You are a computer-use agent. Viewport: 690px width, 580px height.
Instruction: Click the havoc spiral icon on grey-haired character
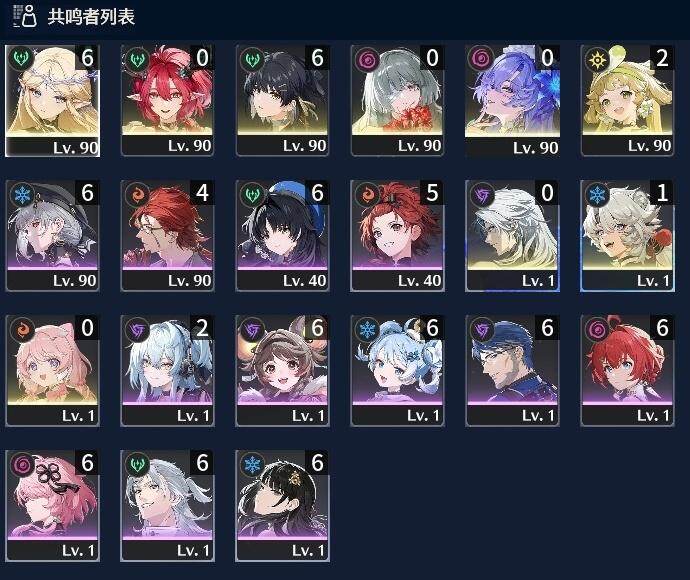tap(367, 59)
